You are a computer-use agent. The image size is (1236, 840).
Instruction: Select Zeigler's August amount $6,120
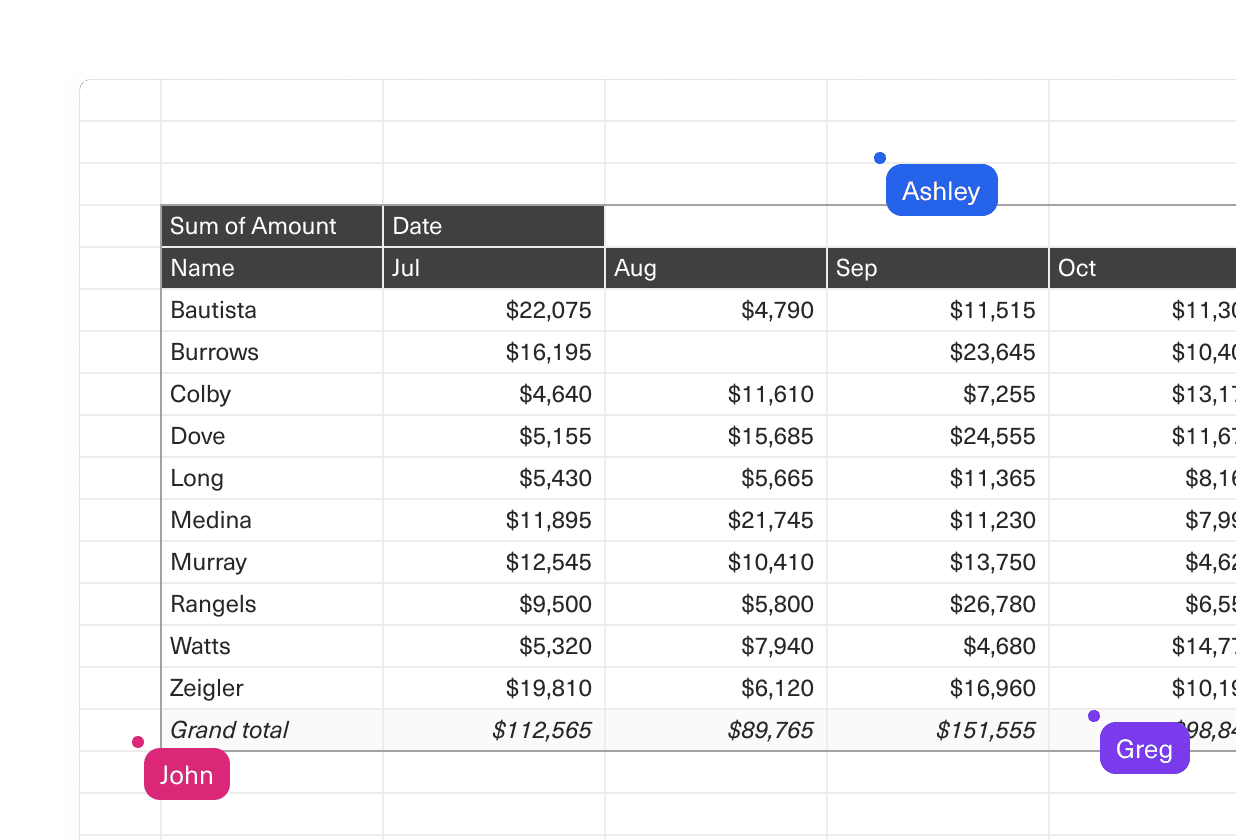tap(785, 688)
